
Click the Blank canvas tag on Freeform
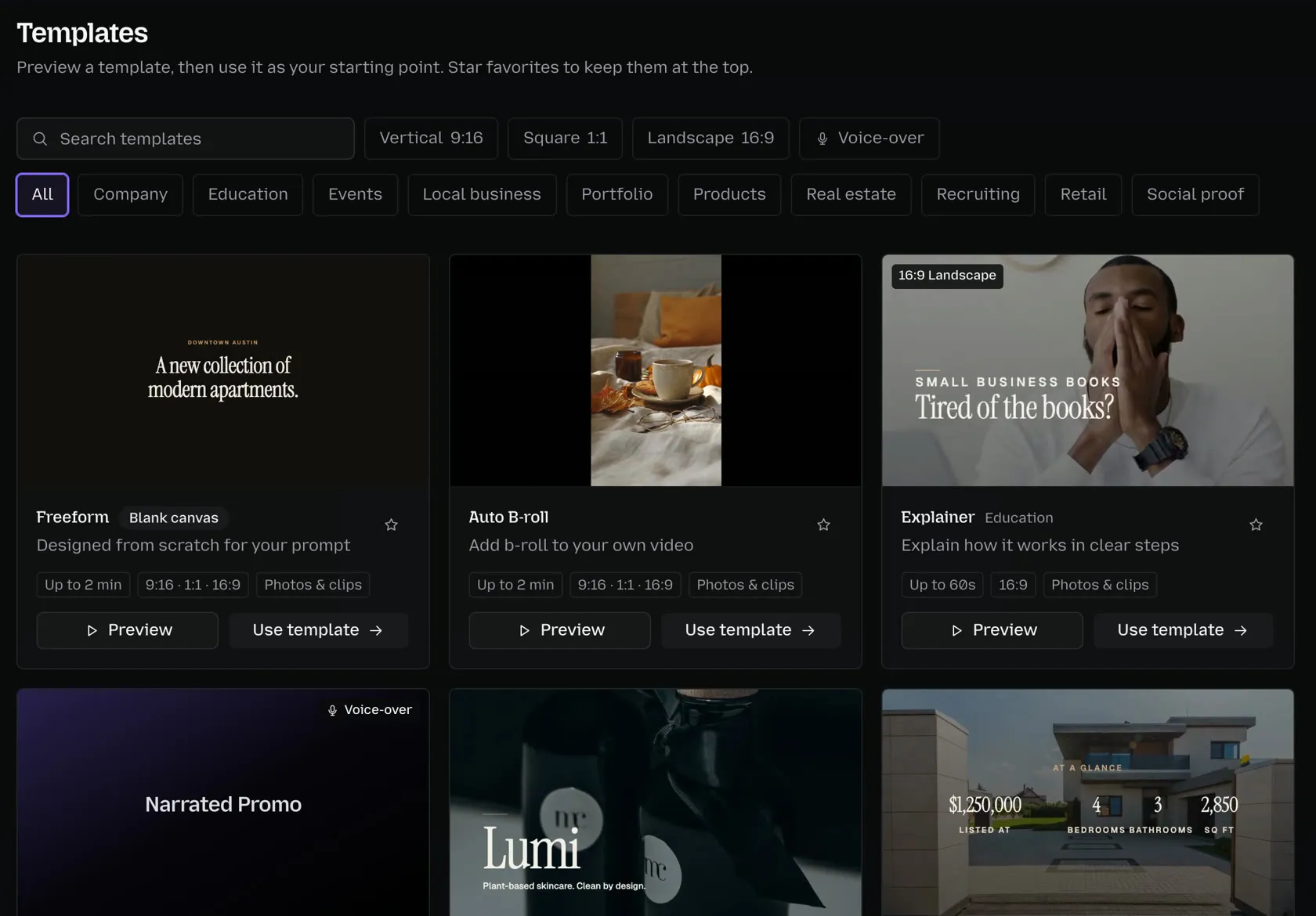click(x=174, y=518)
